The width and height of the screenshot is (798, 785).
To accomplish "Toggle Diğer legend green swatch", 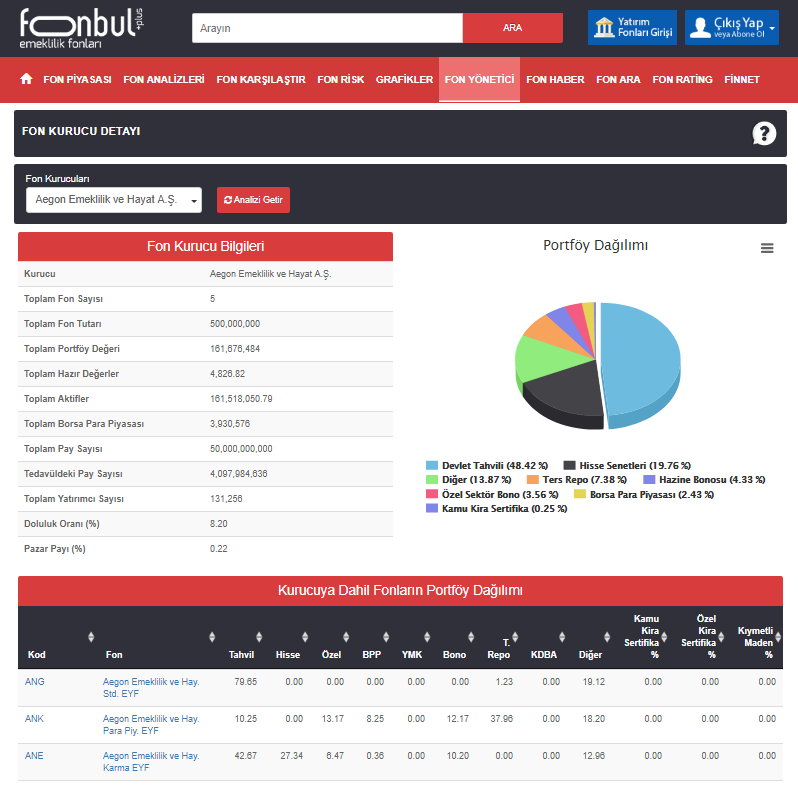I will [432, 480].
